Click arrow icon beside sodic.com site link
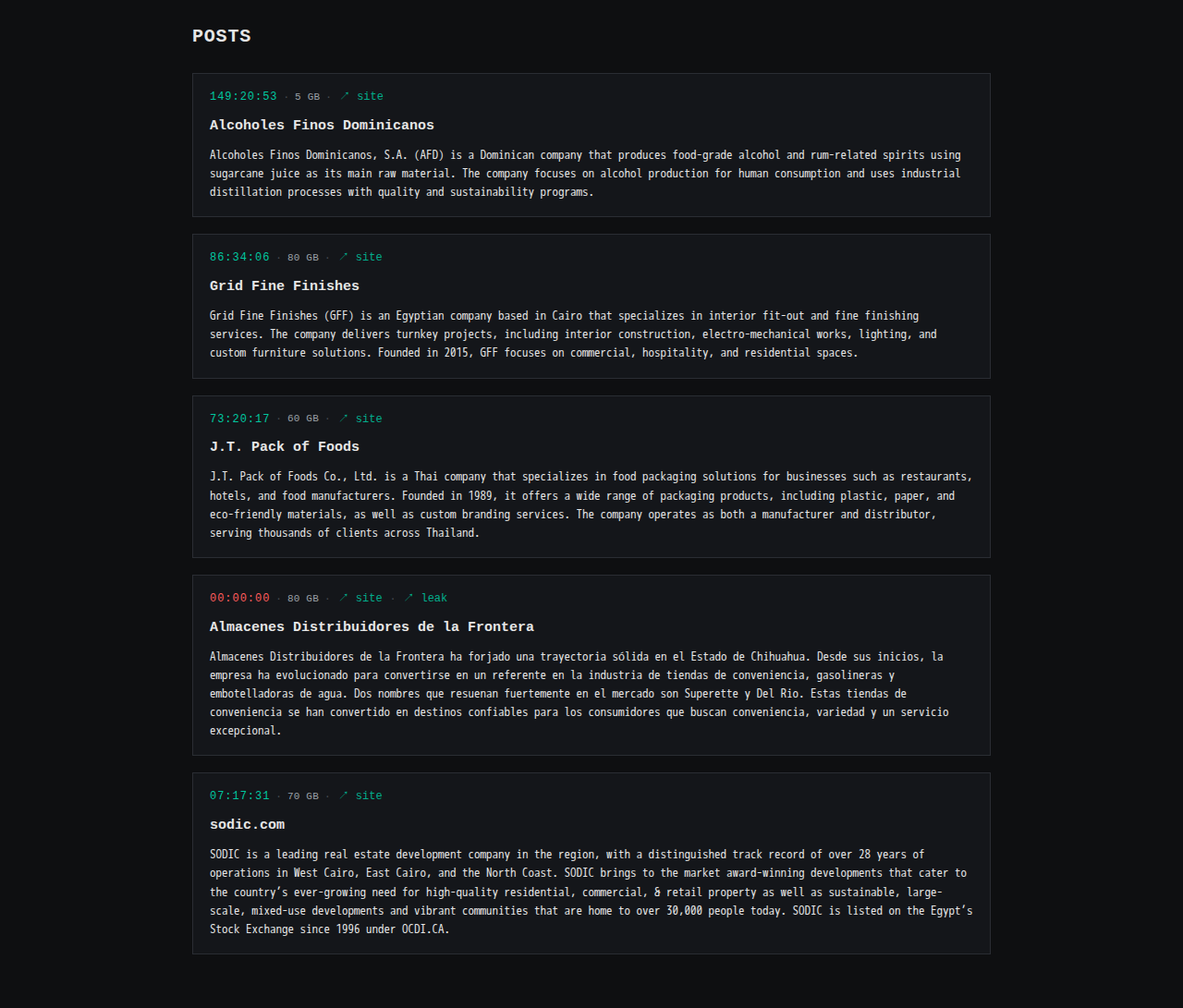This screenshot has width=1183, height=1008. 344,795
